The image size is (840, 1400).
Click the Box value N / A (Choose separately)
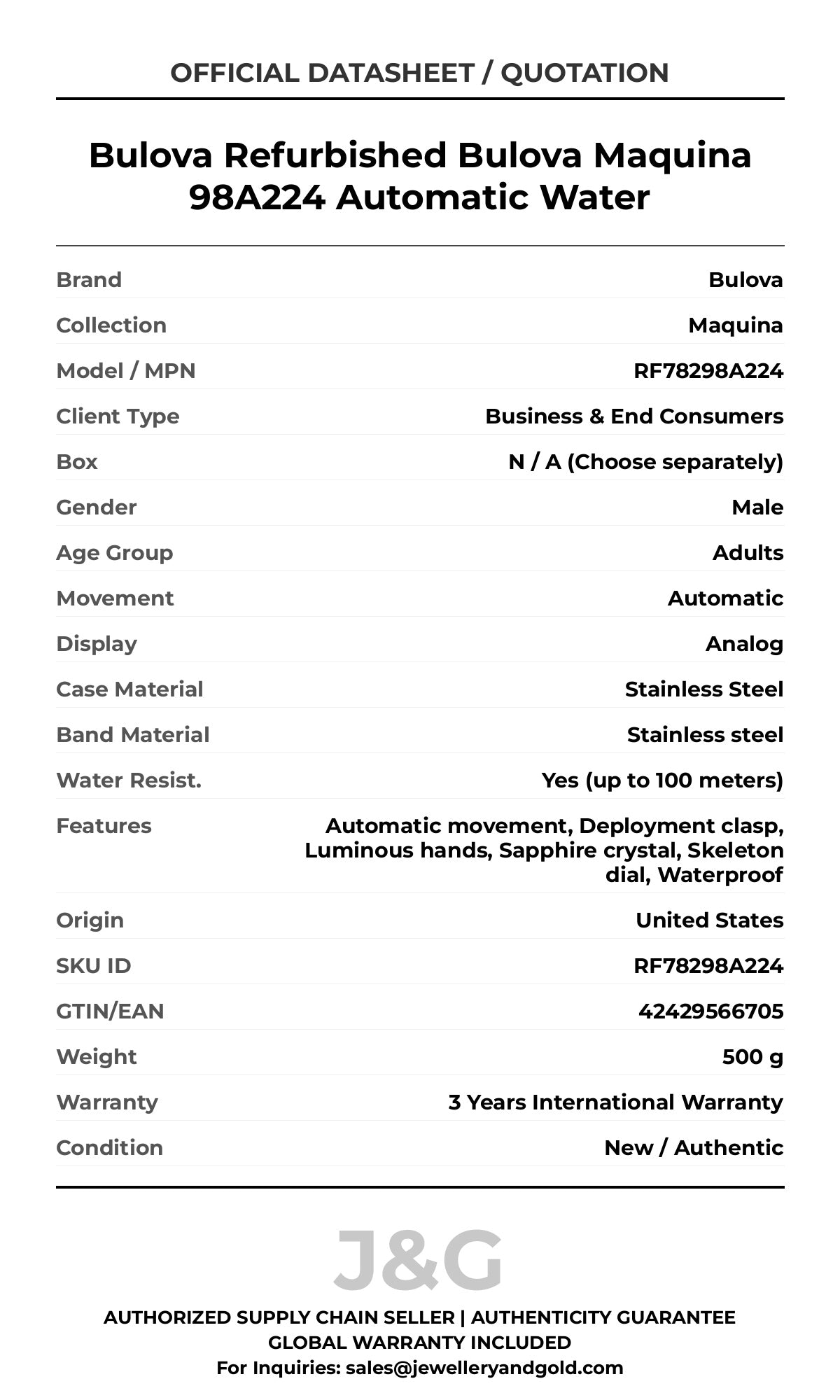(645, 461)
